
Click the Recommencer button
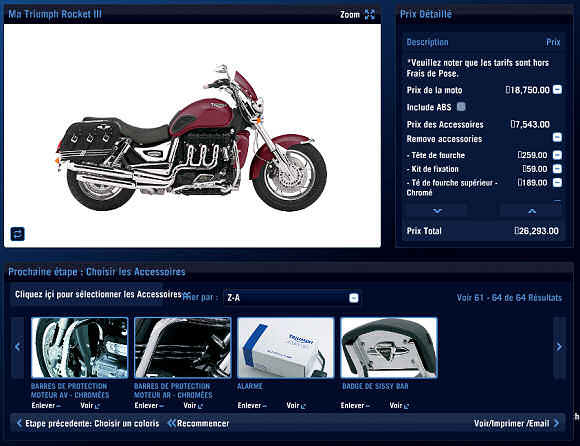coord(199,423)
